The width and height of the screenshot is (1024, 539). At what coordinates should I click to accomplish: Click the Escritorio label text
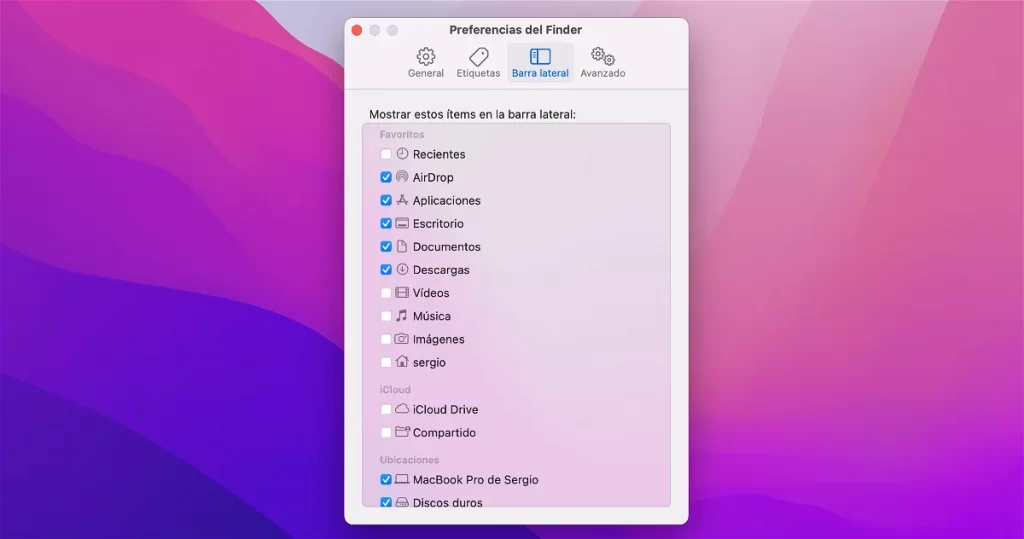(438, 223)
